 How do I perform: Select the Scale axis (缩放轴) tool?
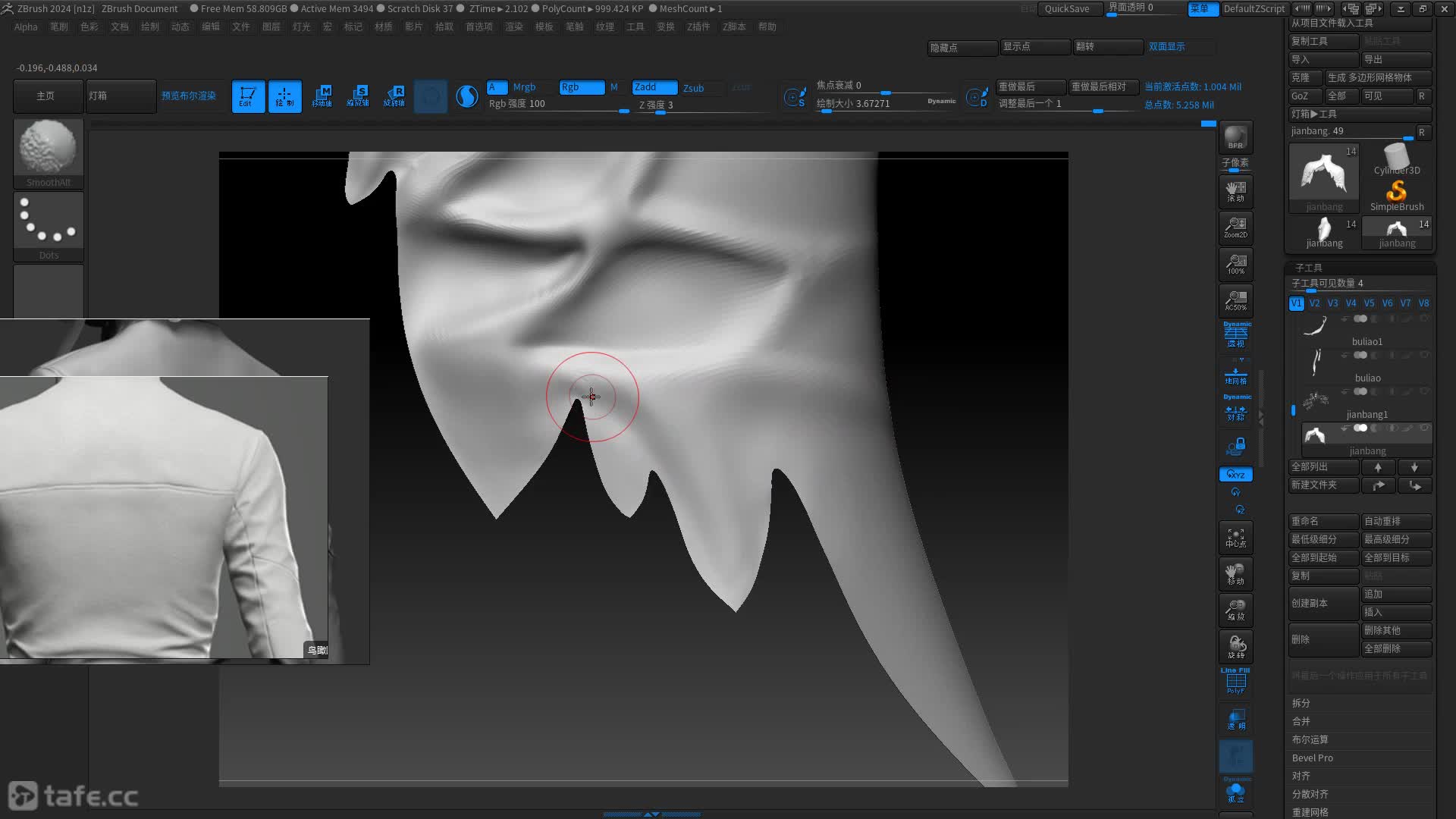(358, 96)
